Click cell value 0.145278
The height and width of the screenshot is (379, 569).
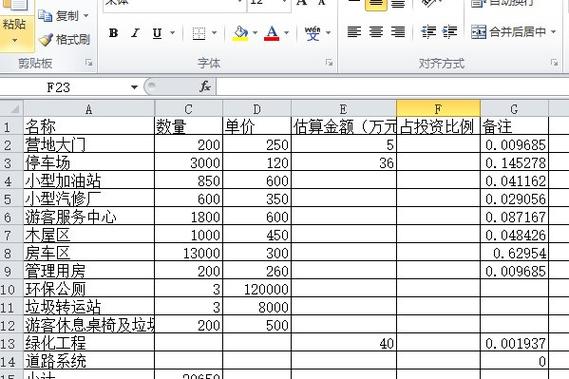[514, 162]
